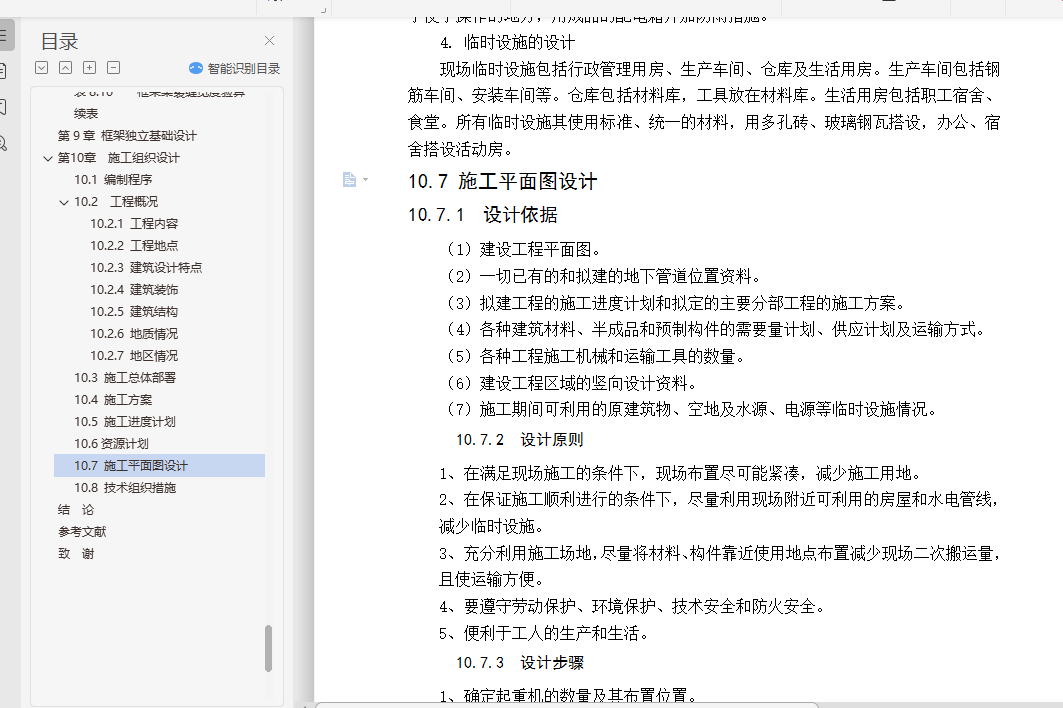Click the expand-all down-arrow box icon
Screen dimensions: 1063x708
(x=41, y=68)
